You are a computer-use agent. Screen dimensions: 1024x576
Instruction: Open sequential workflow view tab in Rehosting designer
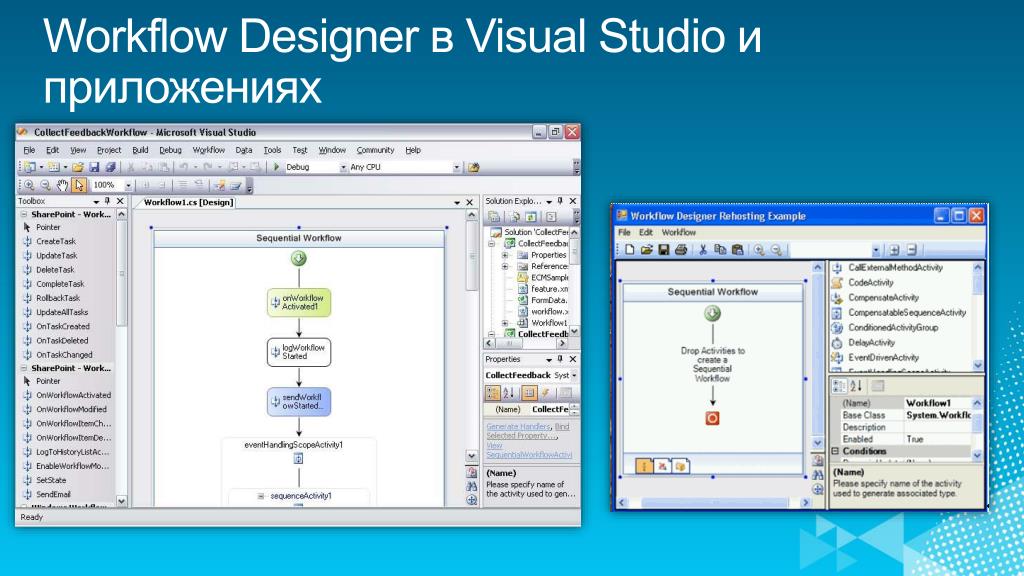(x=644, y=466)
